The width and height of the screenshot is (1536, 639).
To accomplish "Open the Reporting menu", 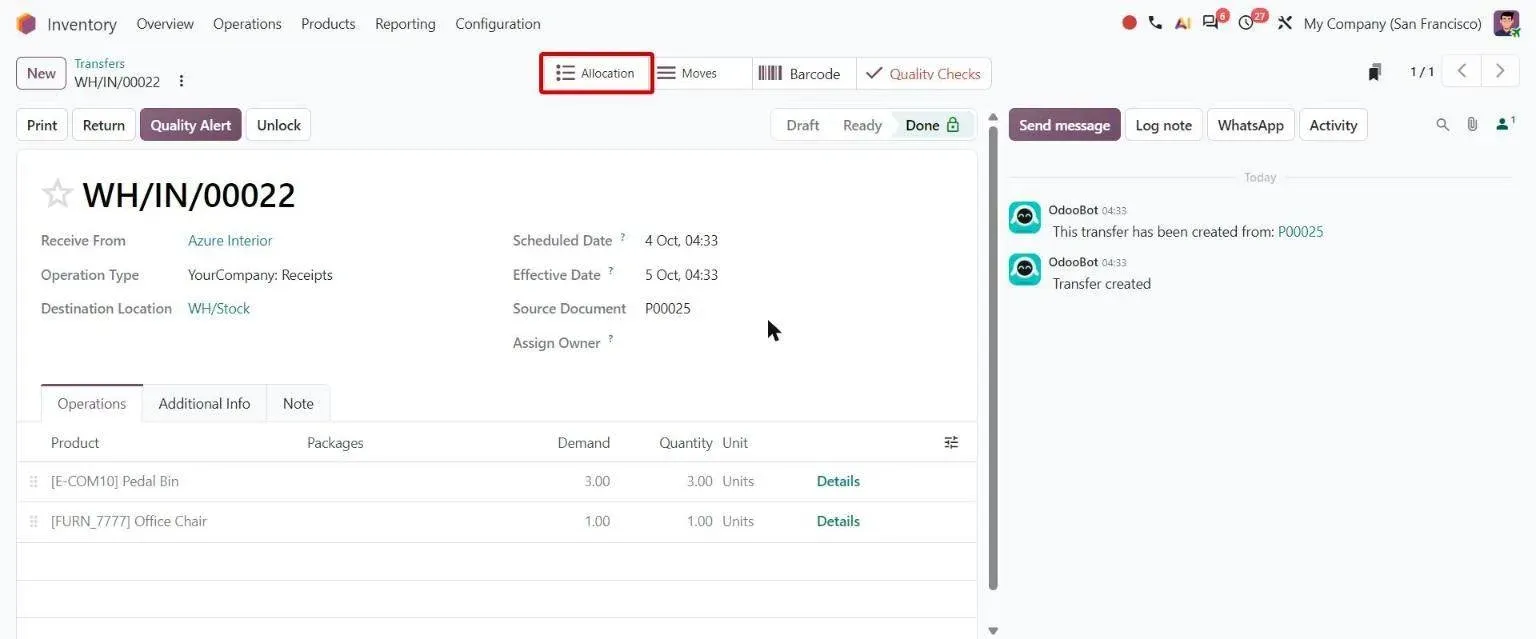I will coord(405,23).
